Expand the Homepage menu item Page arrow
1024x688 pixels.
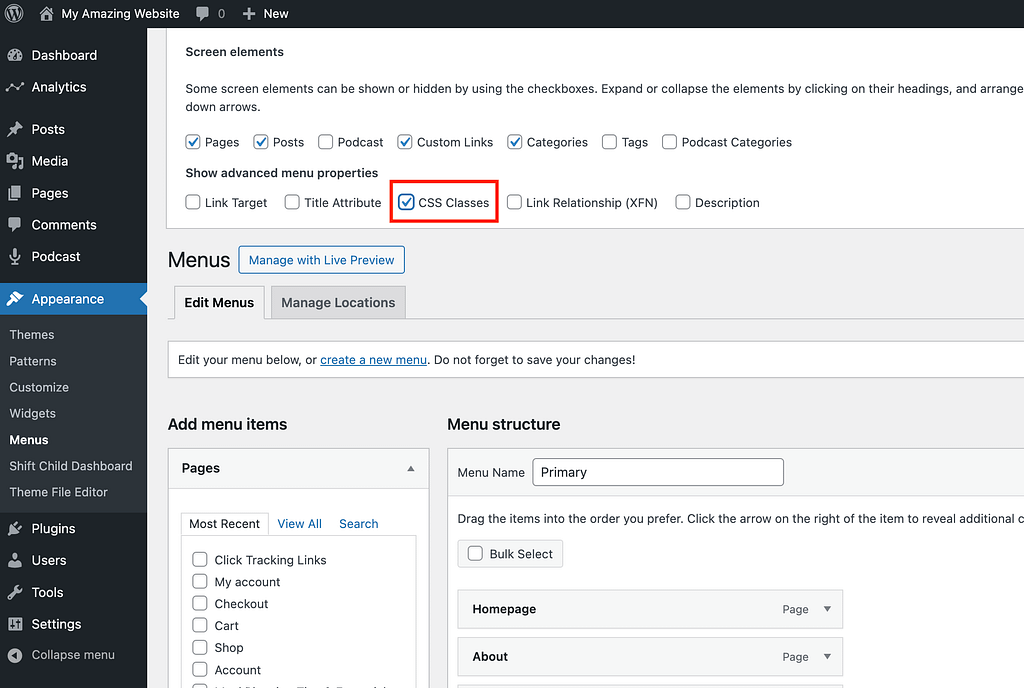point(826,609)
